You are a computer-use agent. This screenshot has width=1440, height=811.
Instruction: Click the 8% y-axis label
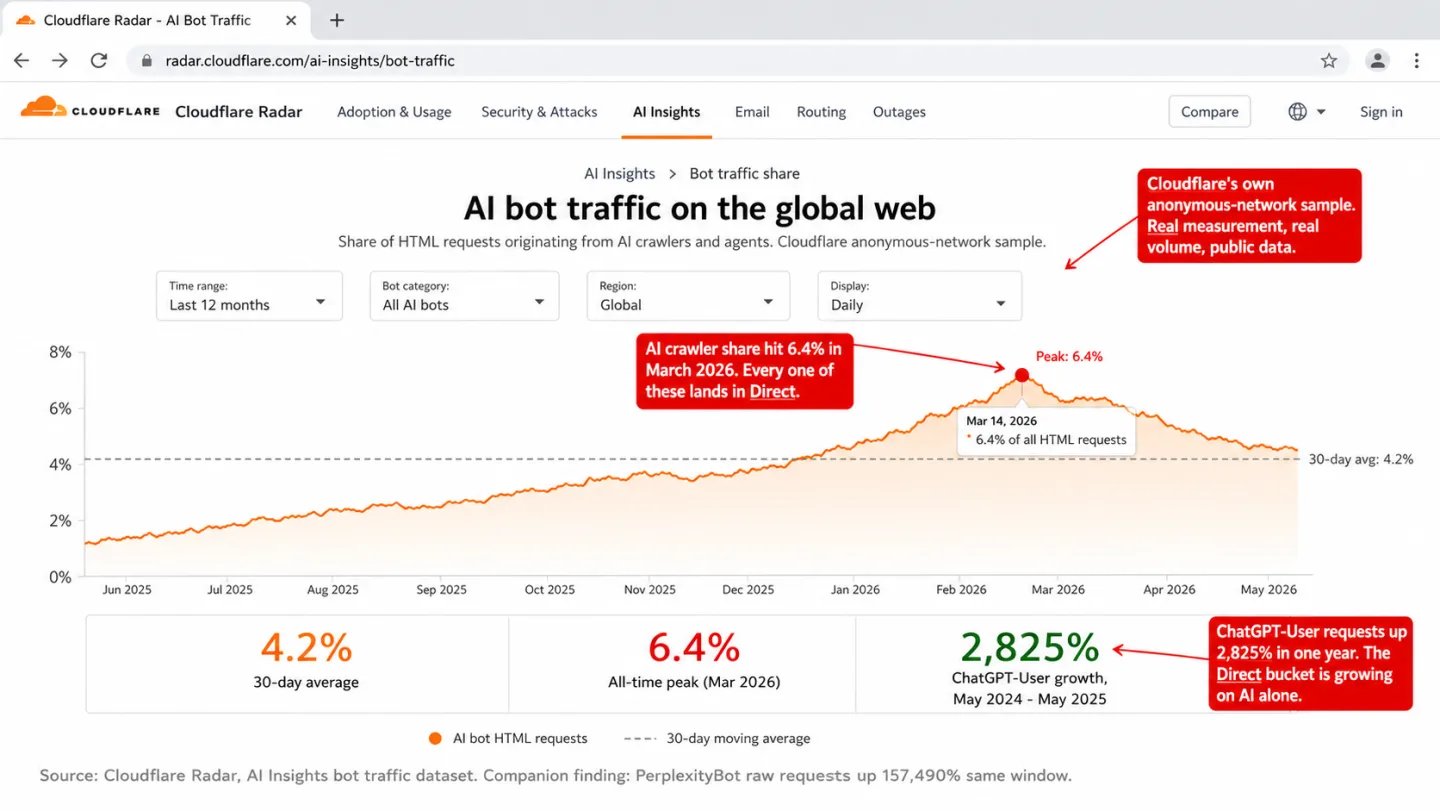60,352
